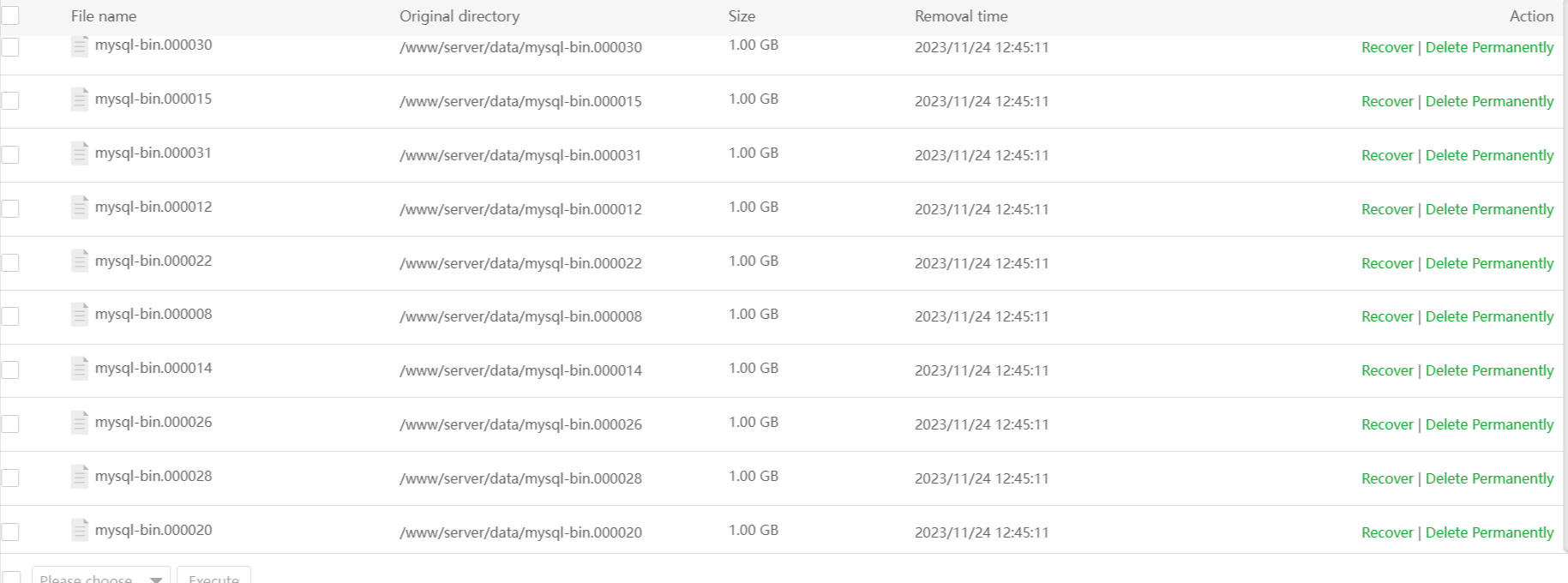
Task: Click the mysql-bin.000031 file name
Action: [153, 153]
